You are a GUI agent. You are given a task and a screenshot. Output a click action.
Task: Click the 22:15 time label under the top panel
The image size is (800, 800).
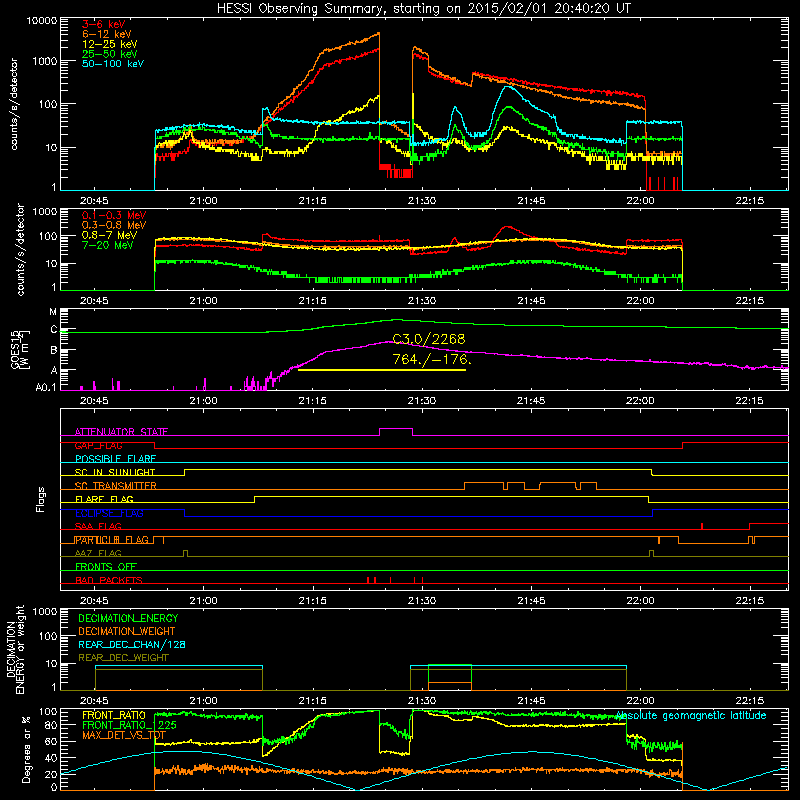click(749, 201)
